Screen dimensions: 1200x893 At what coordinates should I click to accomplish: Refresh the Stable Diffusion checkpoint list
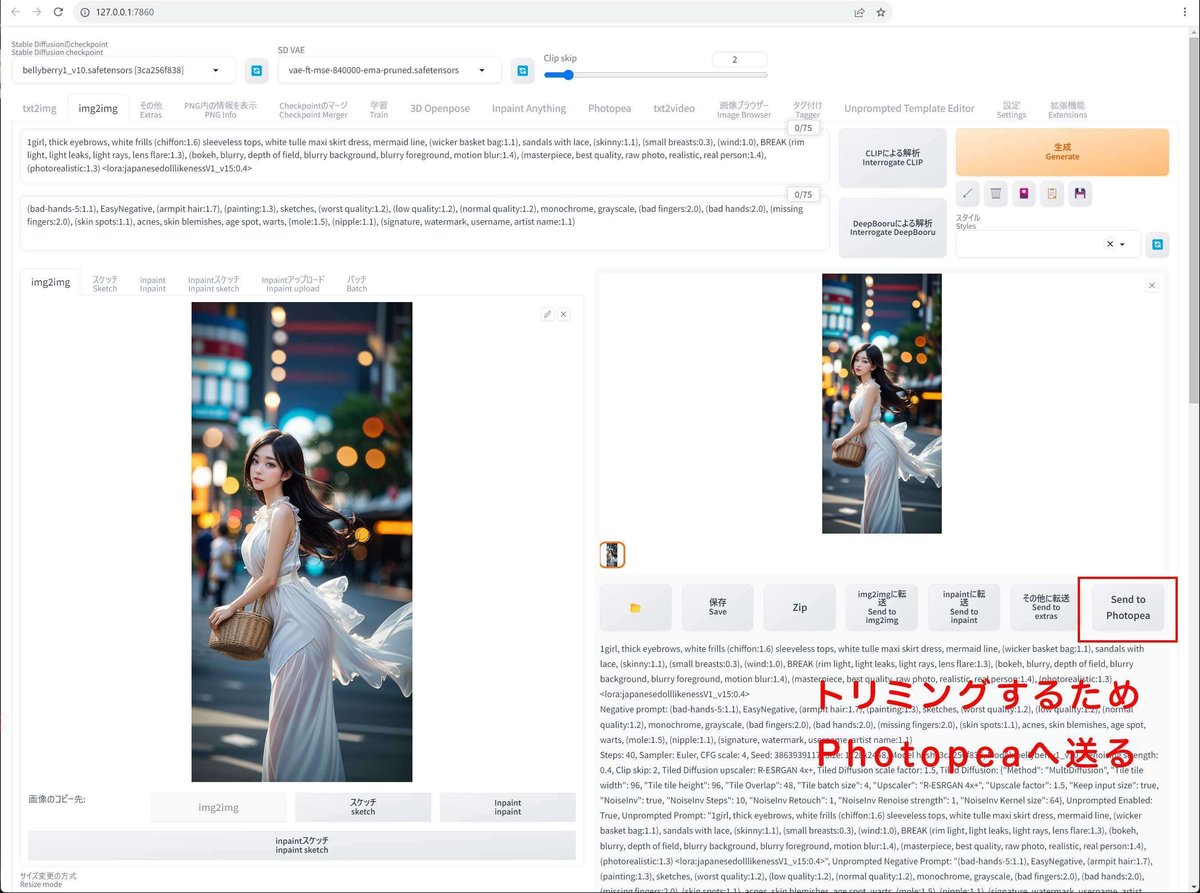(x=257, y=70)
